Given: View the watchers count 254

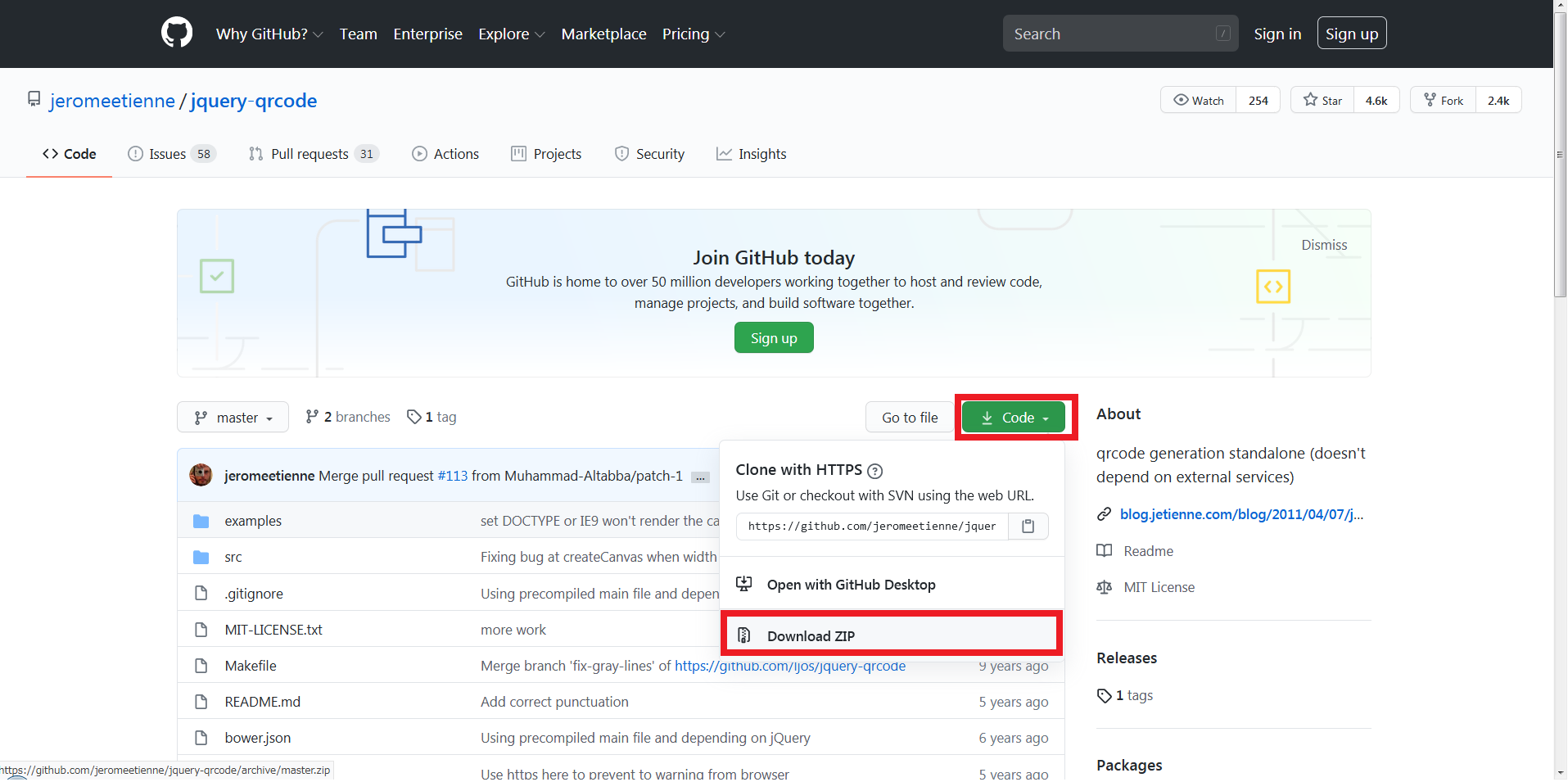Looking at the screenshot, I should 1258,100.
